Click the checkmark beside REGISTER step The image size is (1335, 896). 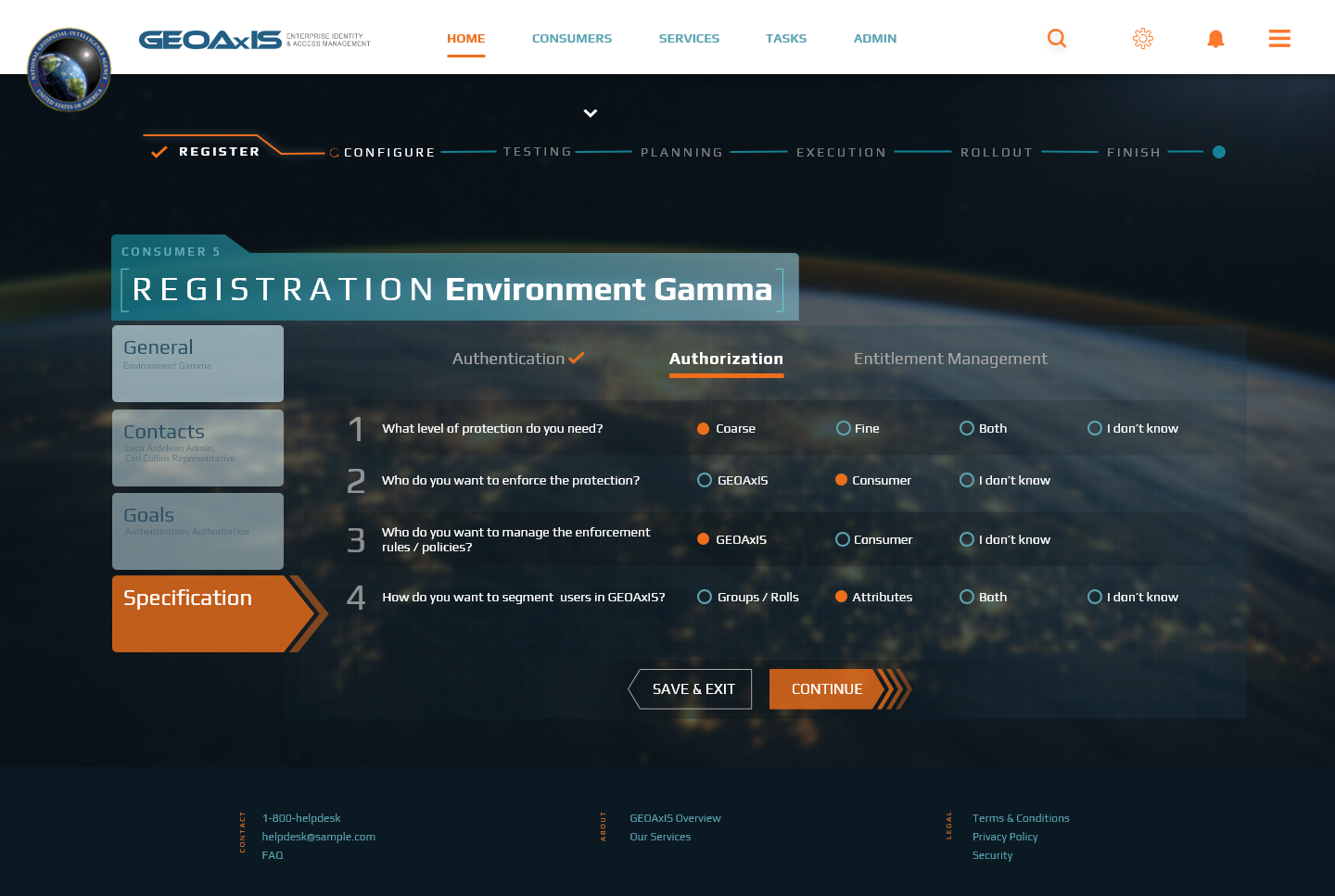(x=159, y=152)
